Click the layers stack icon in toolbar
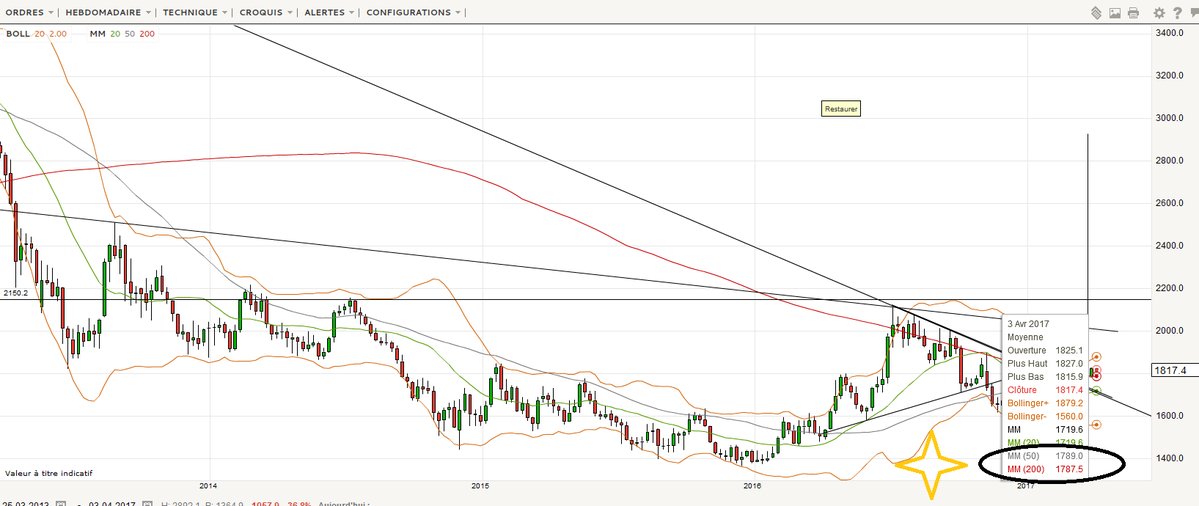1199x506 pixels. [x=1096, y=13]
